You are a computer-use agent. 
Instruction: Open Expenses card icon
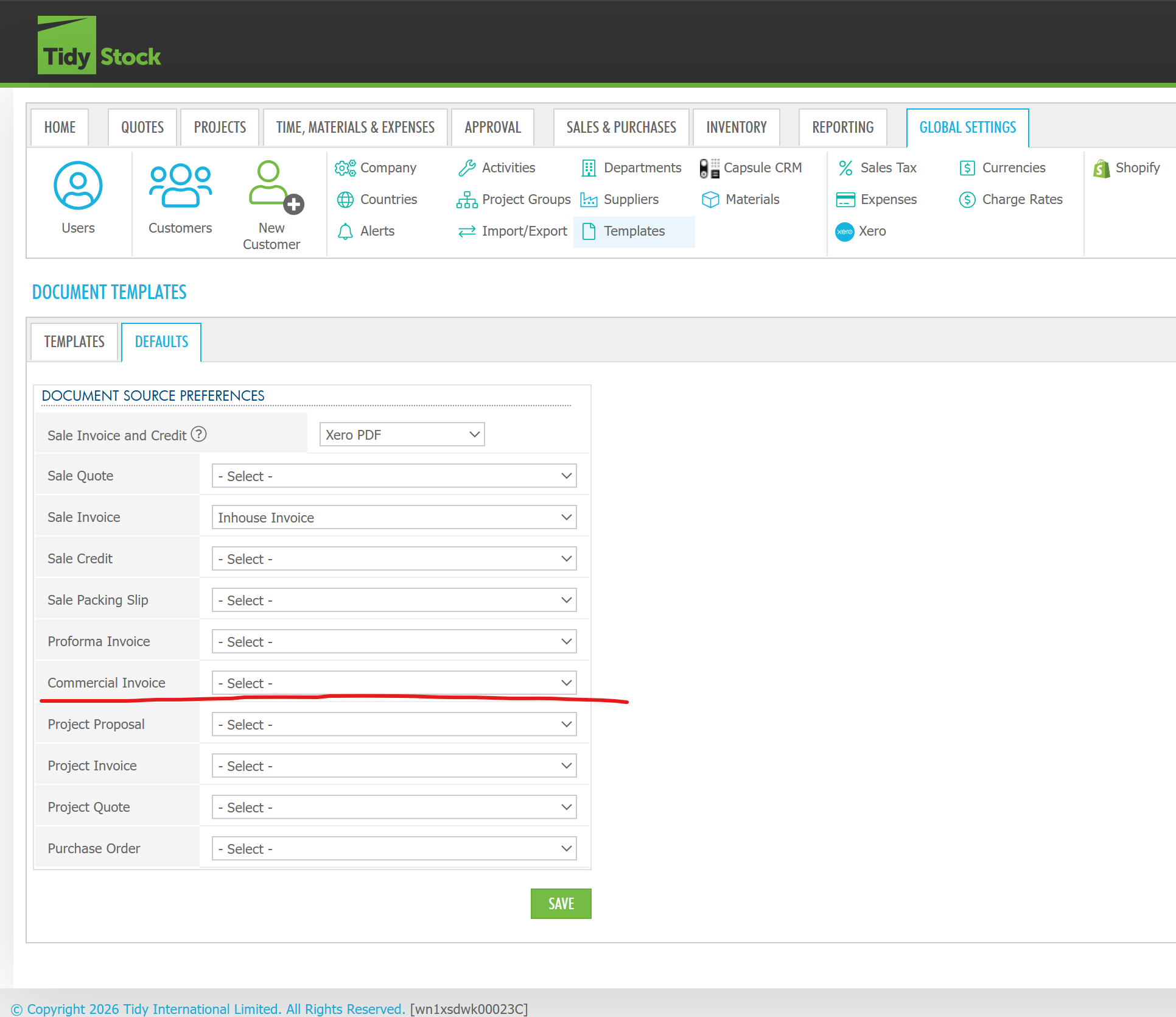pyautogui.click(x=845, y=200)
